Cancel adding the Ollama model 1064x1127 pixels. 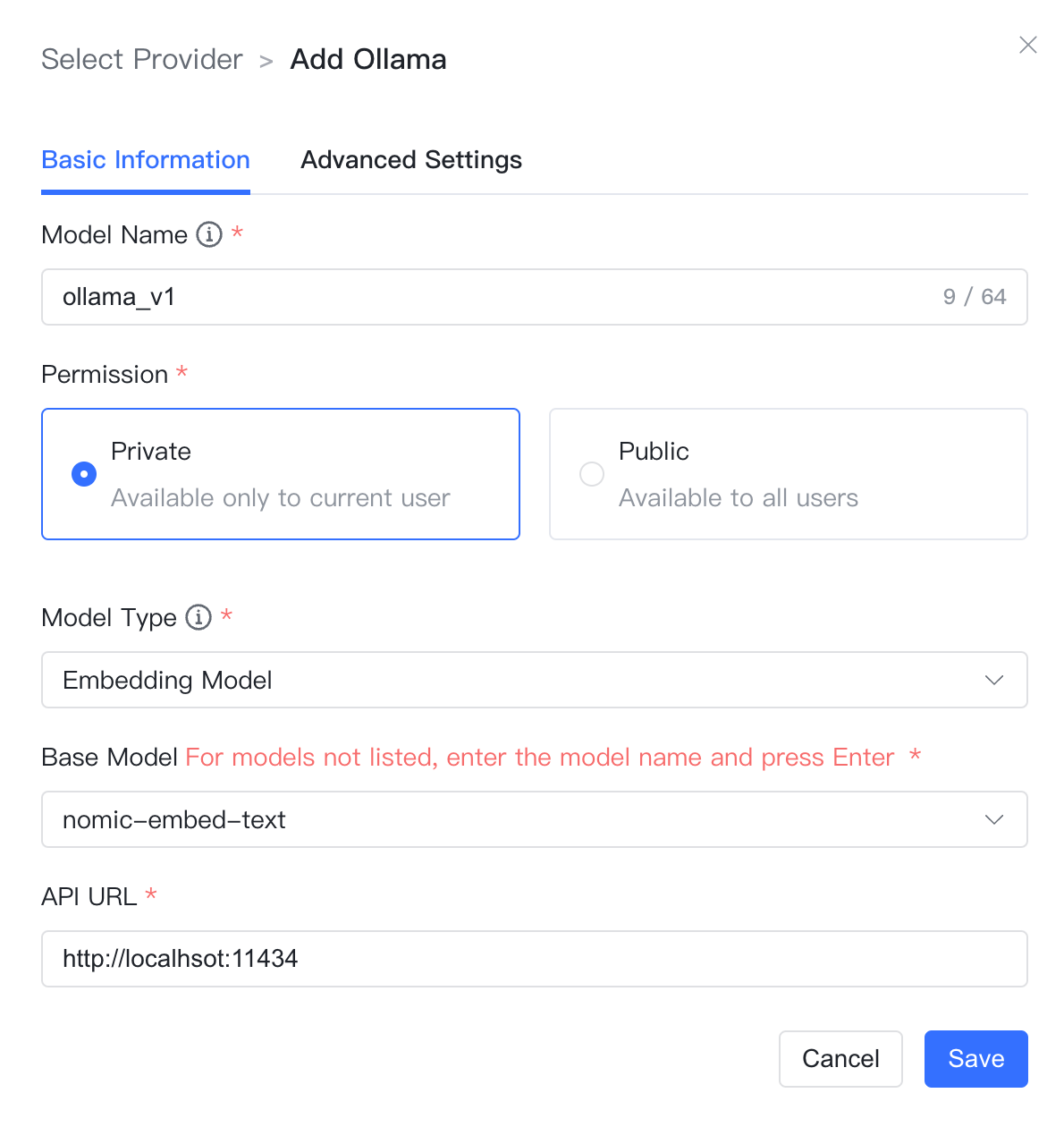click(x=840, y=1059)
